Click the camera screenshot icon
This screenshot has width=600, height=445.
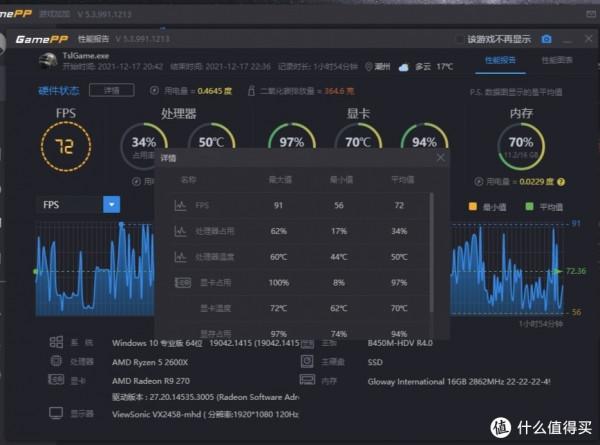546,39
